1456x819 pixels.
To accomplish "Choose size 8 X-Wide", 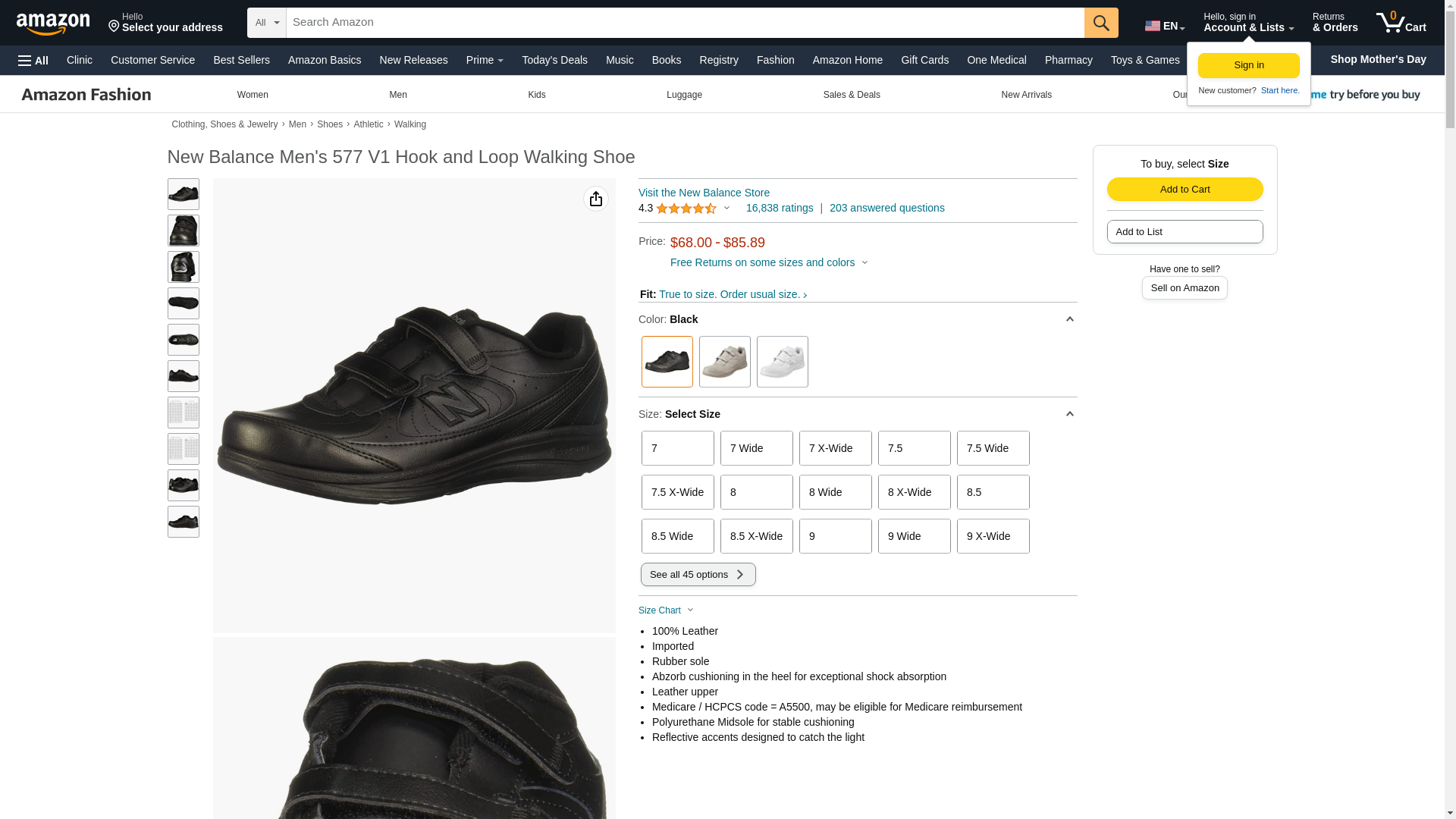I will click(914, 492).
